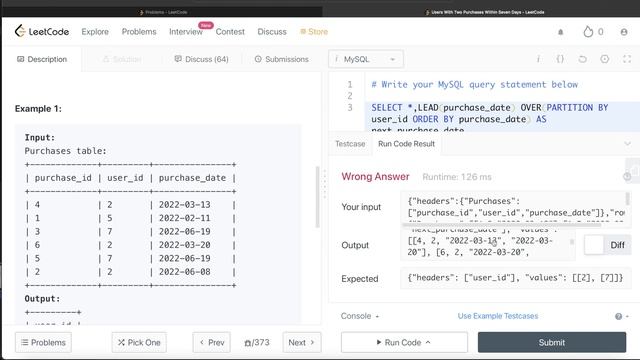Expand the Console dropdown
The image size is (640, 360).
pyautogui.click(x=360, y=316)
